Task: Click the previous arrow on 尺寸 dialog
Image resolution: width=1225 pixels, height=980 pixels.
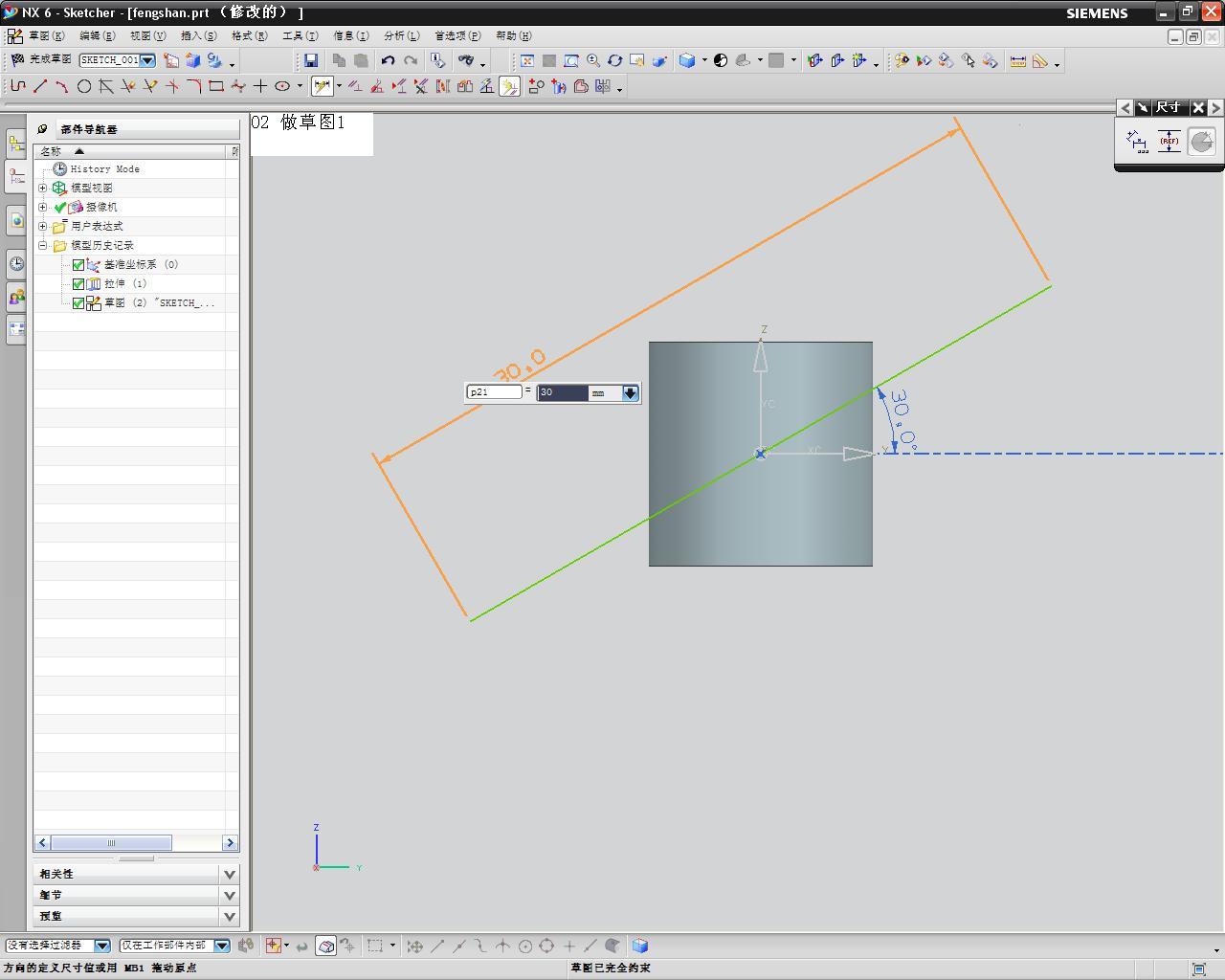Action: [x=1125, y=108]
